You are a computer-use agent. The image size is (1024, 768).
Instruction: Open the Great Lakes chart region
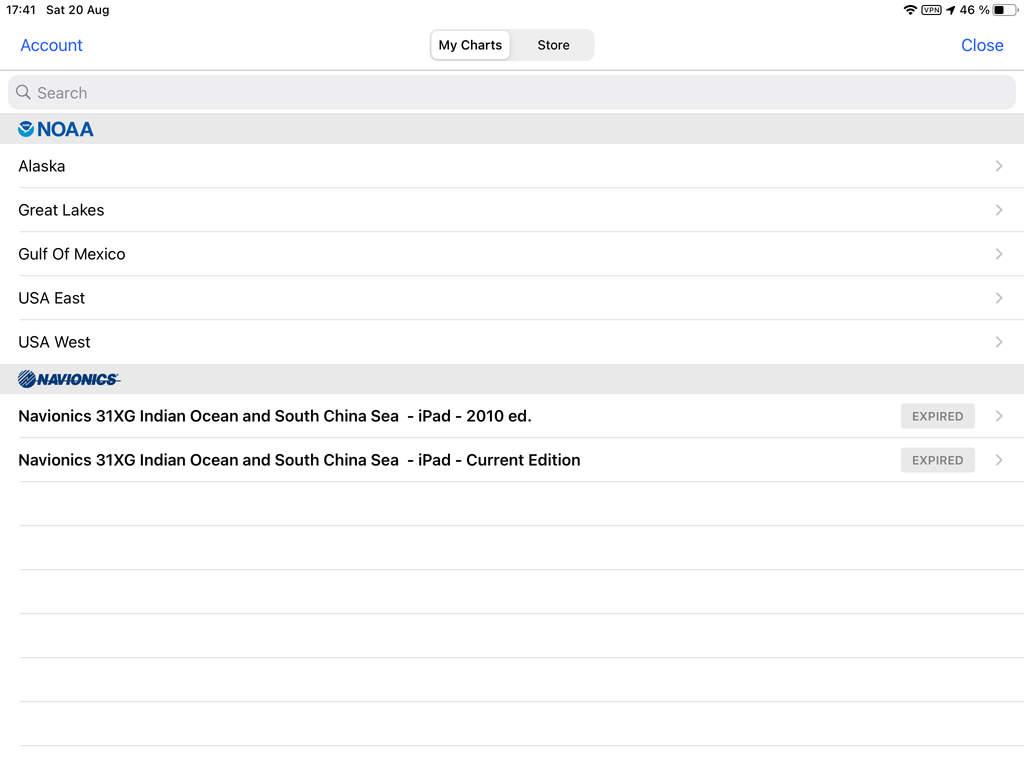(512, 210)
